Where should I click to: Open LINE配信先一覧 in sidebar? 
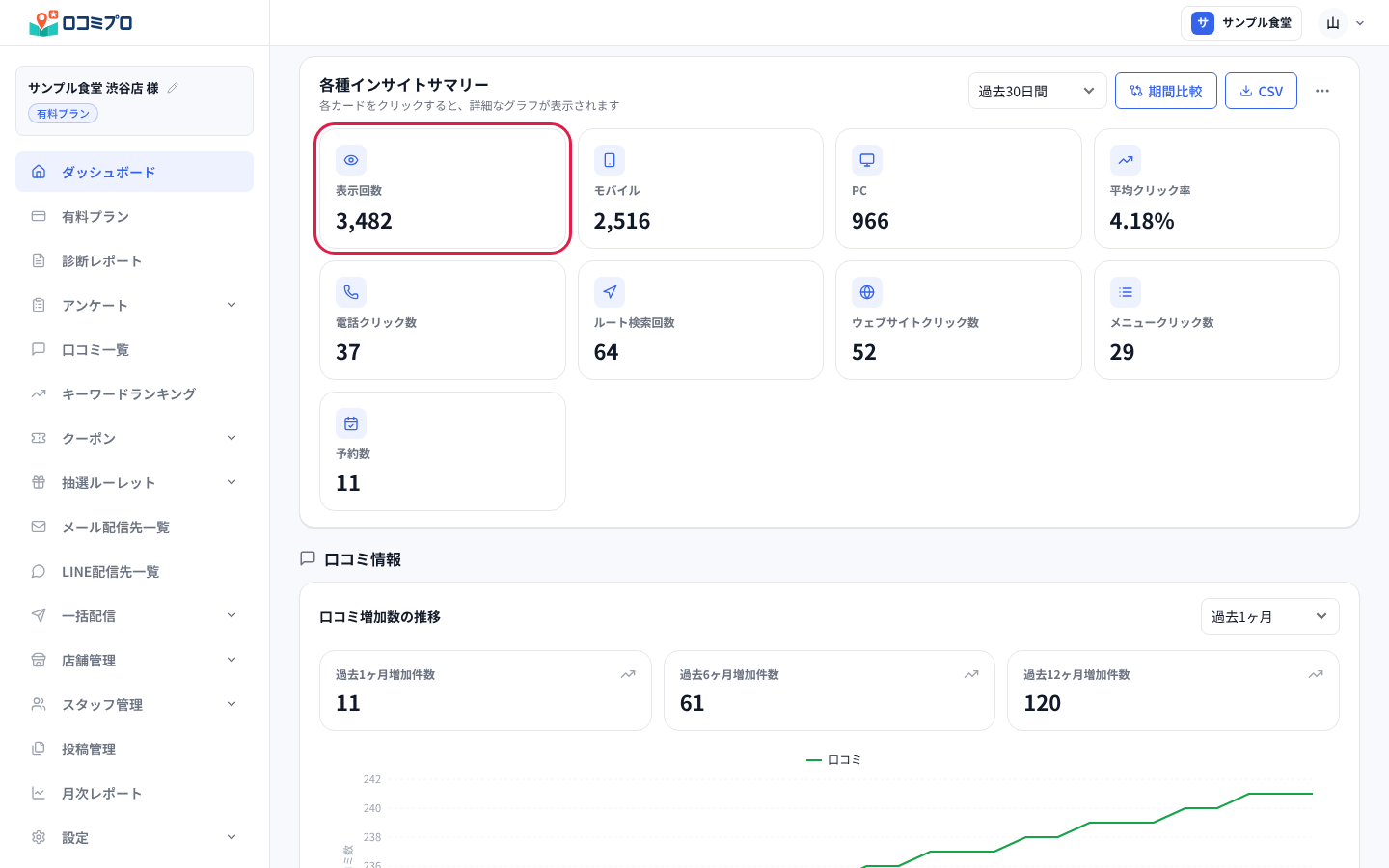click(134, 571)
